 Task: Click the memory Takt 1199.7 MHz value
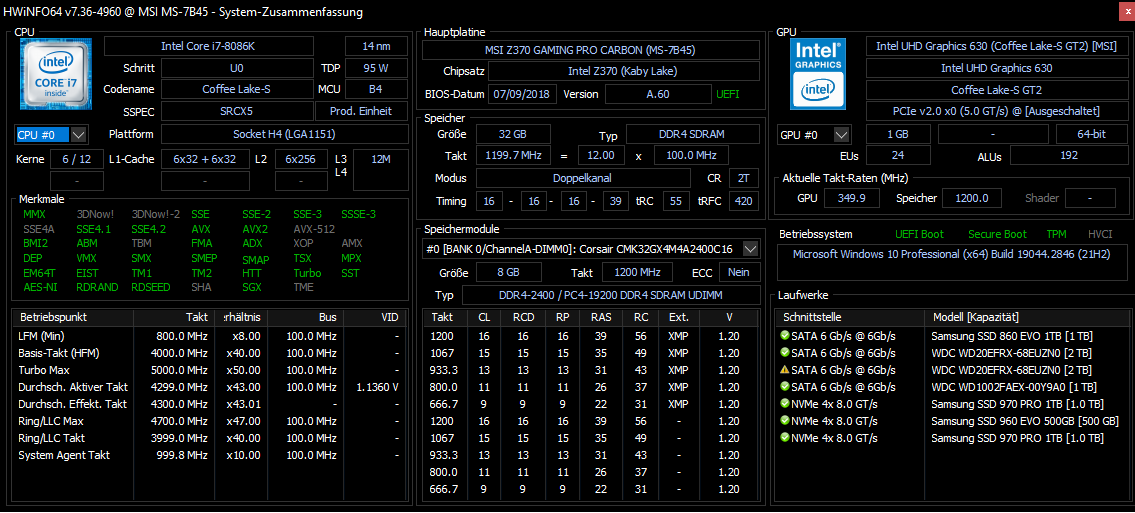[512, 156]
